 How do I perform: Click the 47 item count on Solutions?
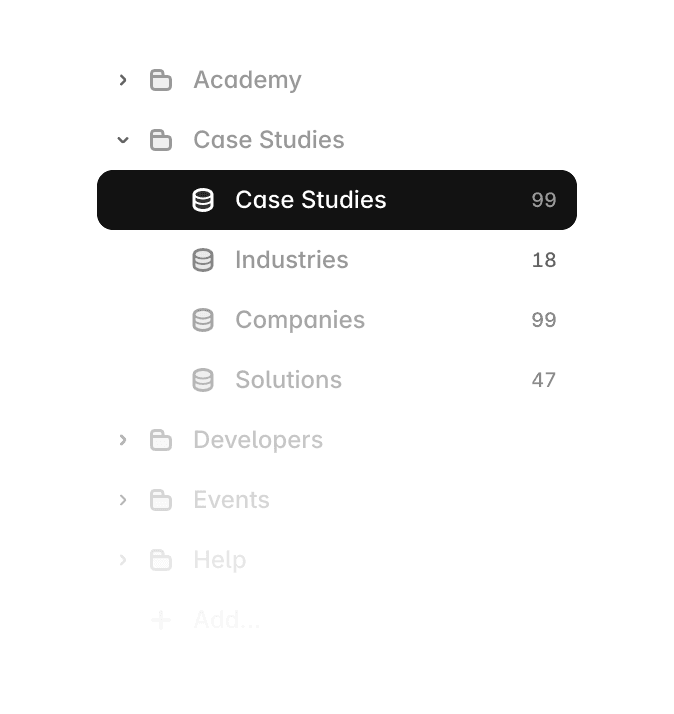(x=544, y=380)
